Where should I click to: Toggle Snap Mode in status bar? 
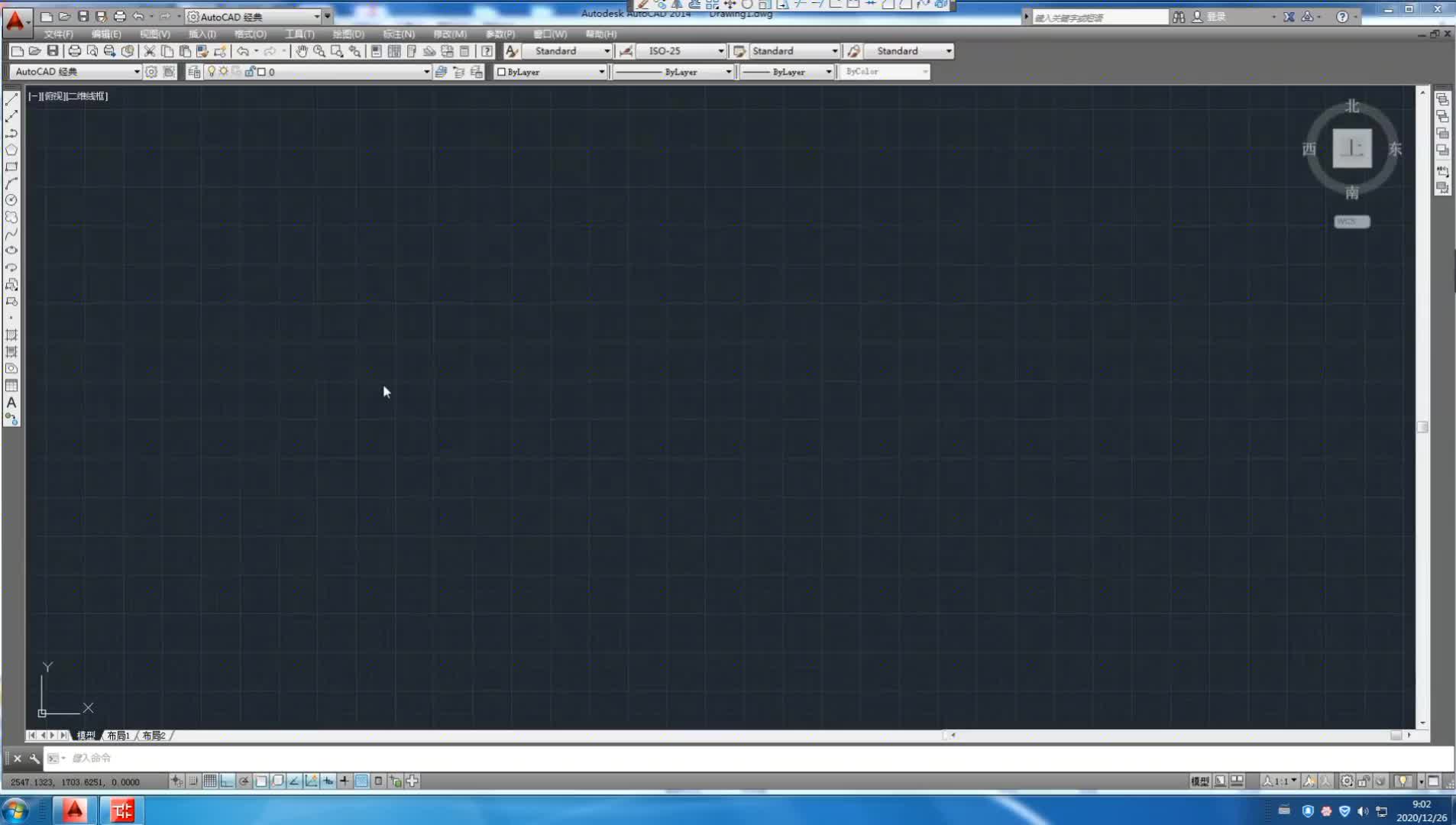[193, 781]
